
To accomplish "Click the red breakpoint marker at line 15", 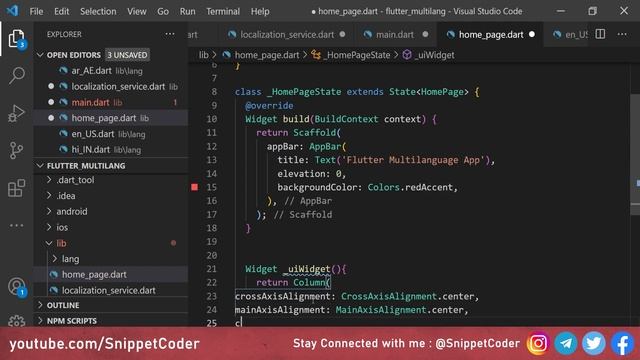I will pyautogui.click(x=195, y=187).
